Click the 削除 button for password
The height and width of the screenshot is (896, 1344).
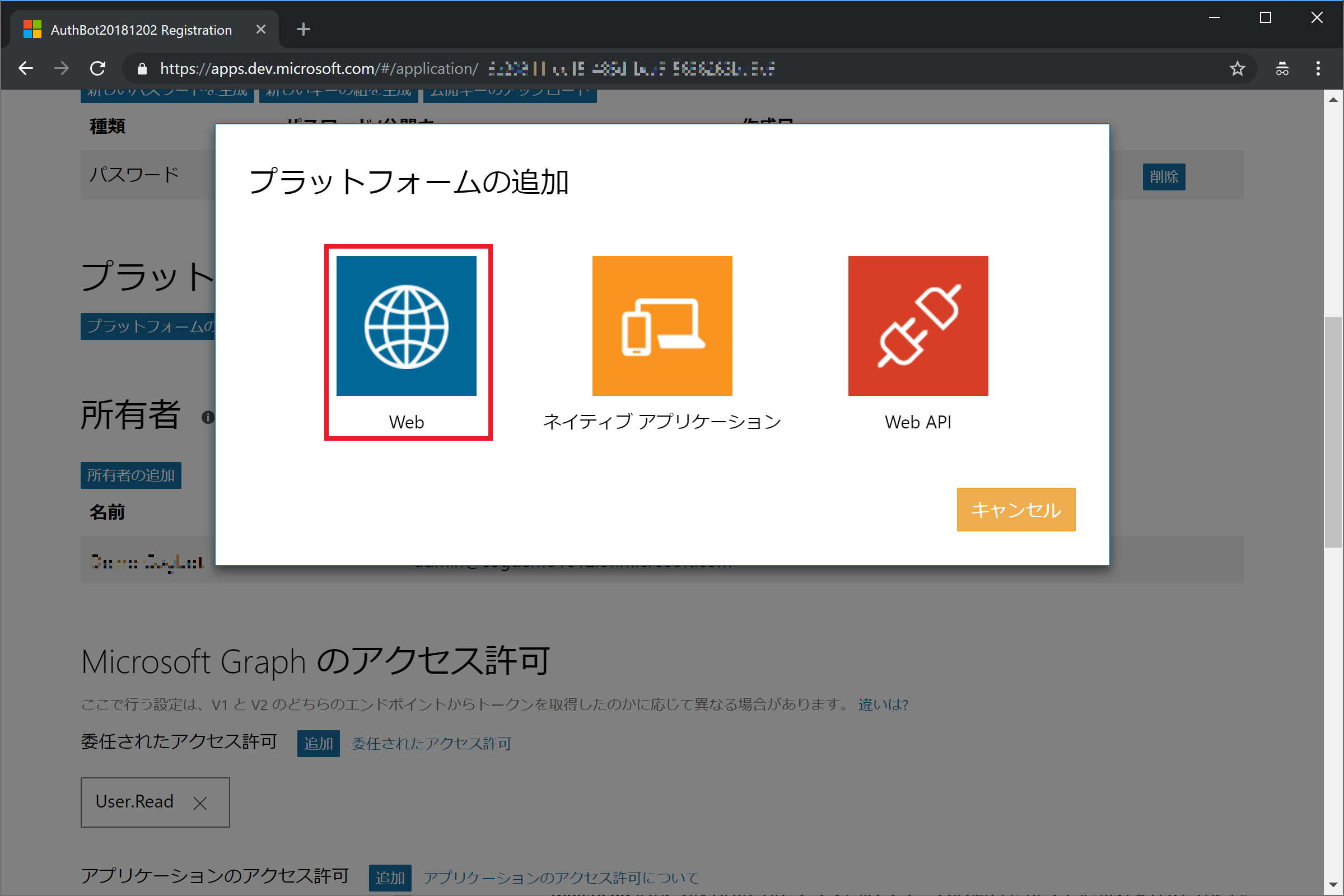[x=1164, y=177]
